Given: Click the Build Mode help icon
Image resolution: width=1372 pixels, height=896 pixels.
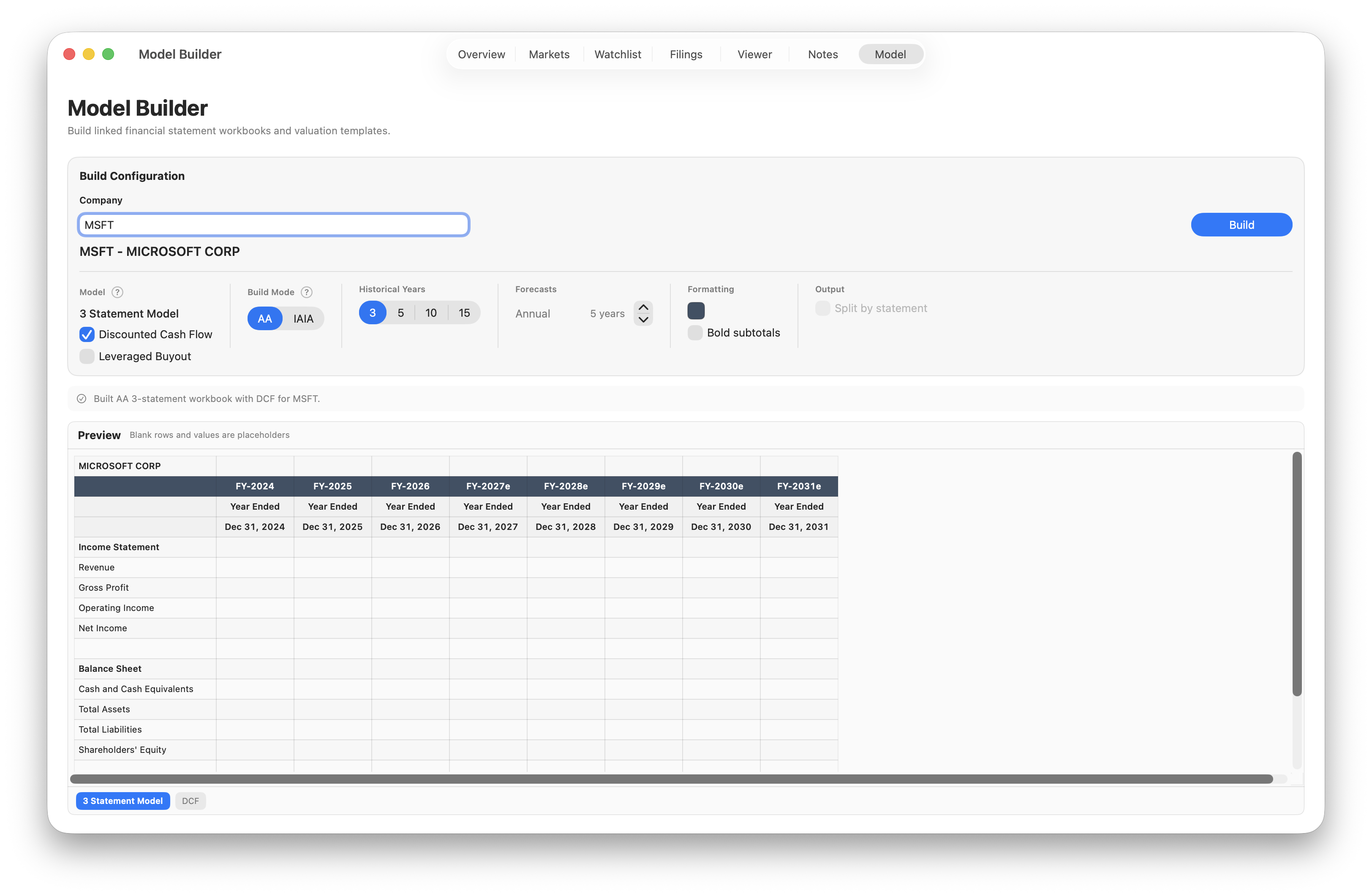Looking at the screenshot, I should coord(307,292).
